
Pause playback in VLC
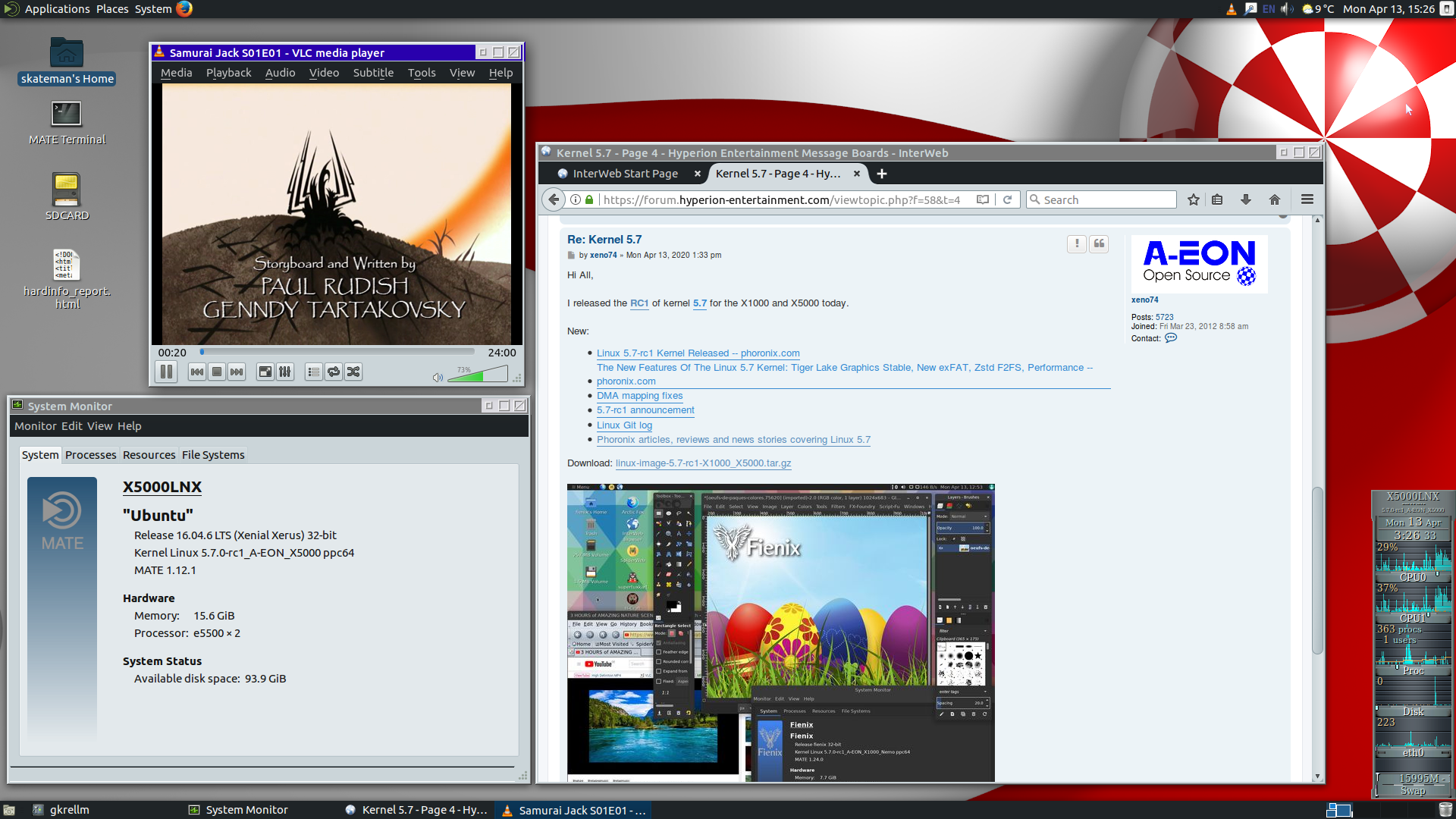coord(166,372)
